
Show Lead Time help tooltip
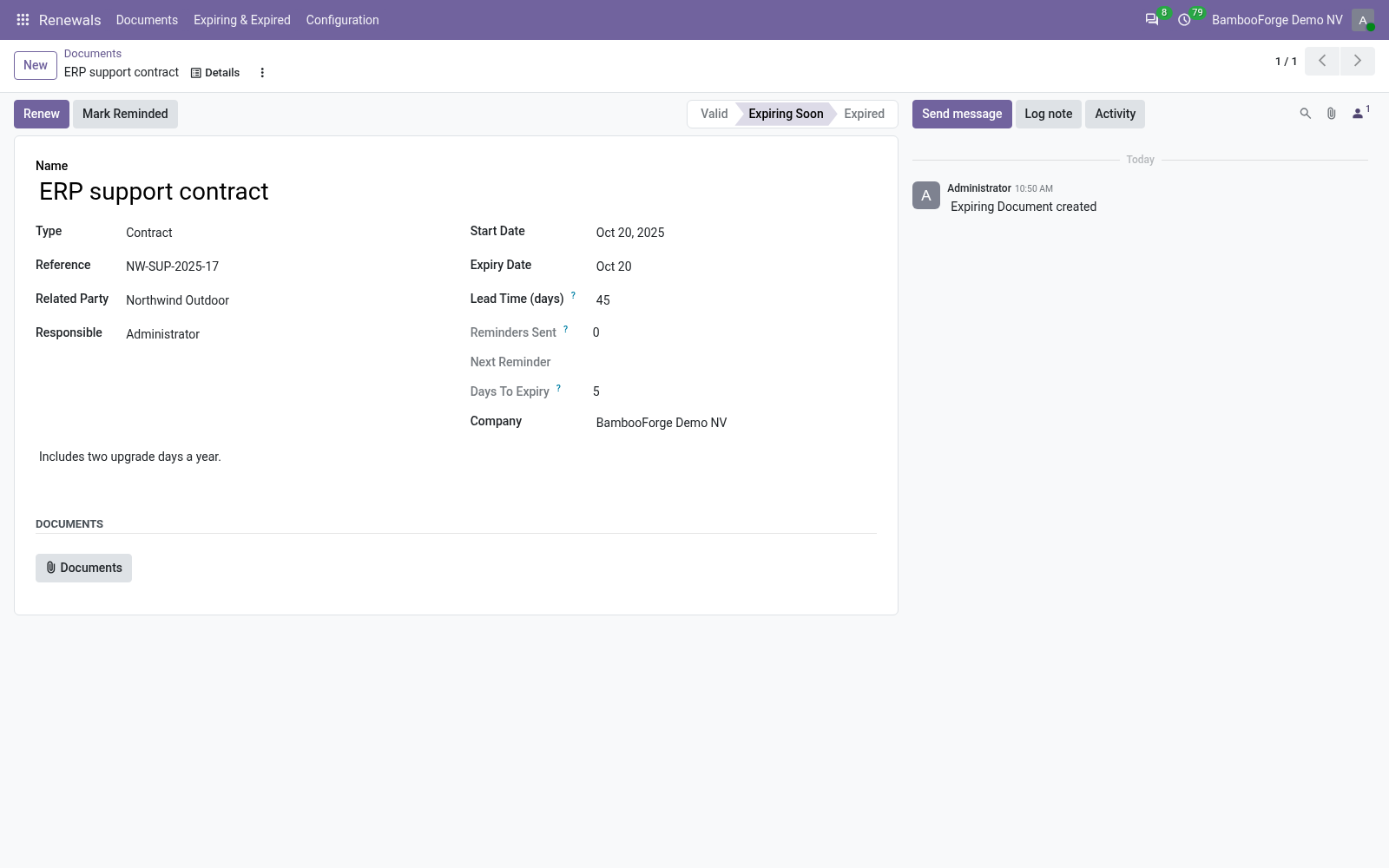(573, 296)
